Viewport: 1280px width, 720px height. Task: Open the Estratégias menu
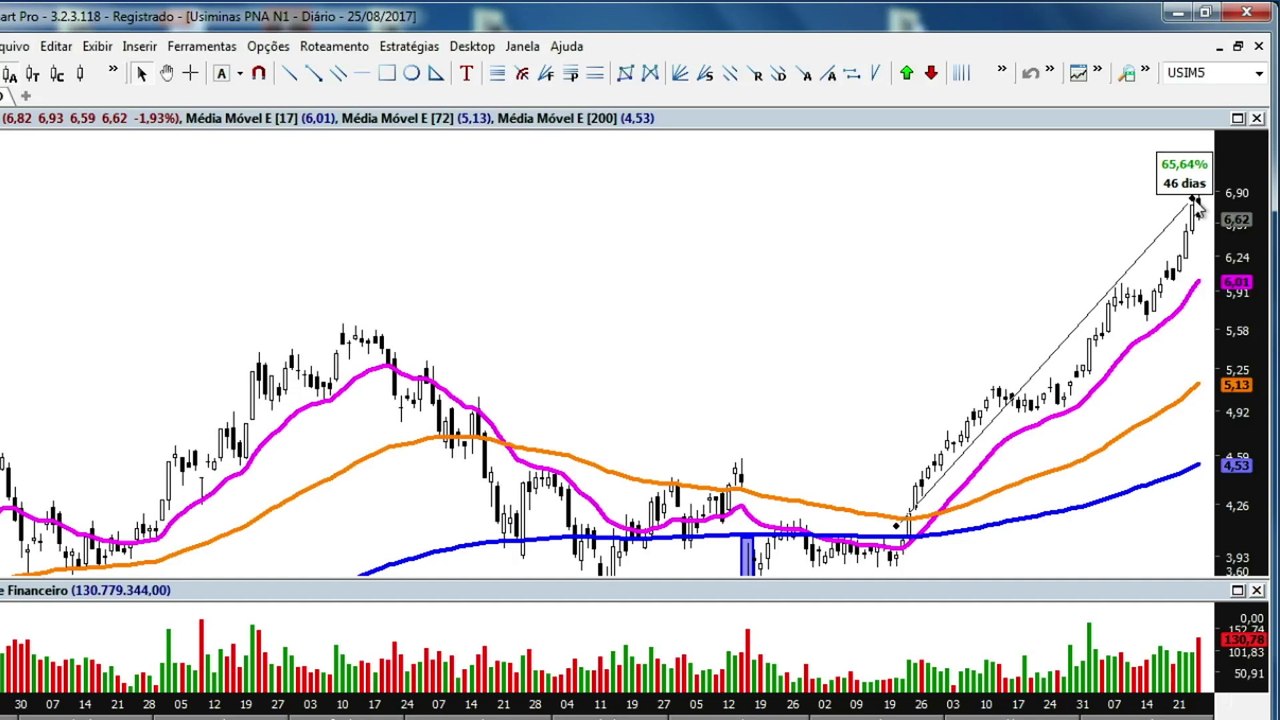coord(409,46)
